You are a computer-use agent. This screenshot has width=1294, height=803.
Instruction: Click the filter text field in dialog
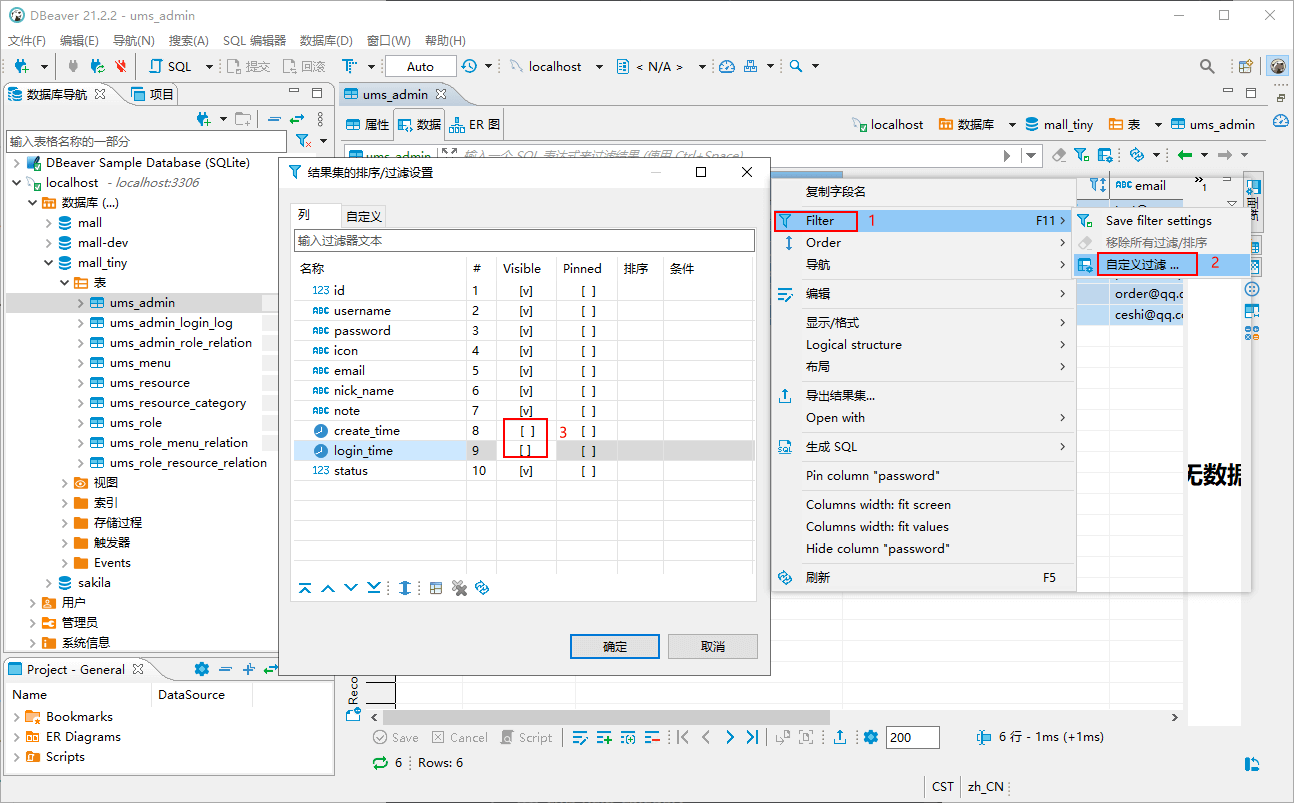524,241
